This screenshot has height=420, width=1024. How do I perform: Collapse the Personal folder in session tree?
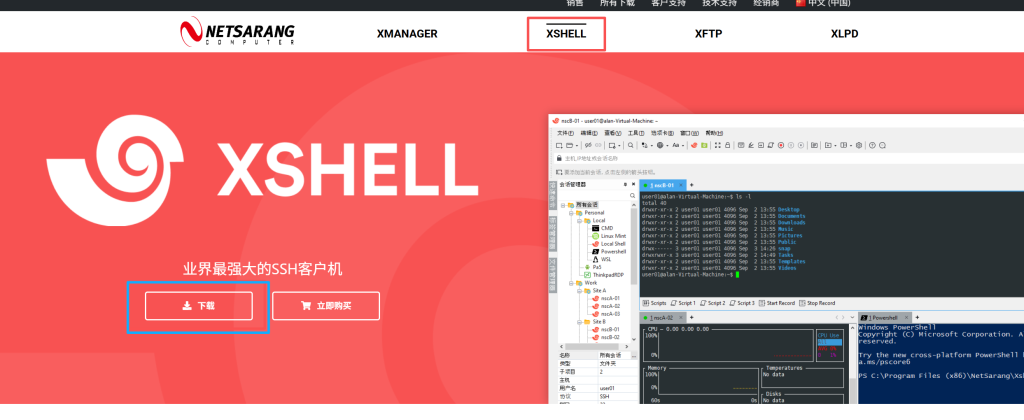coord(569,213)
